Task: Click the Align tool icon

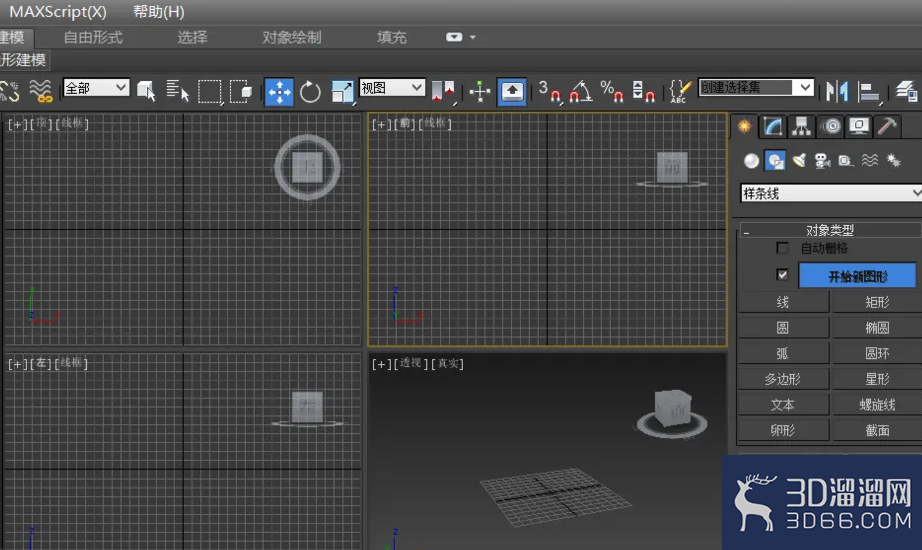Action: point(868,92)
